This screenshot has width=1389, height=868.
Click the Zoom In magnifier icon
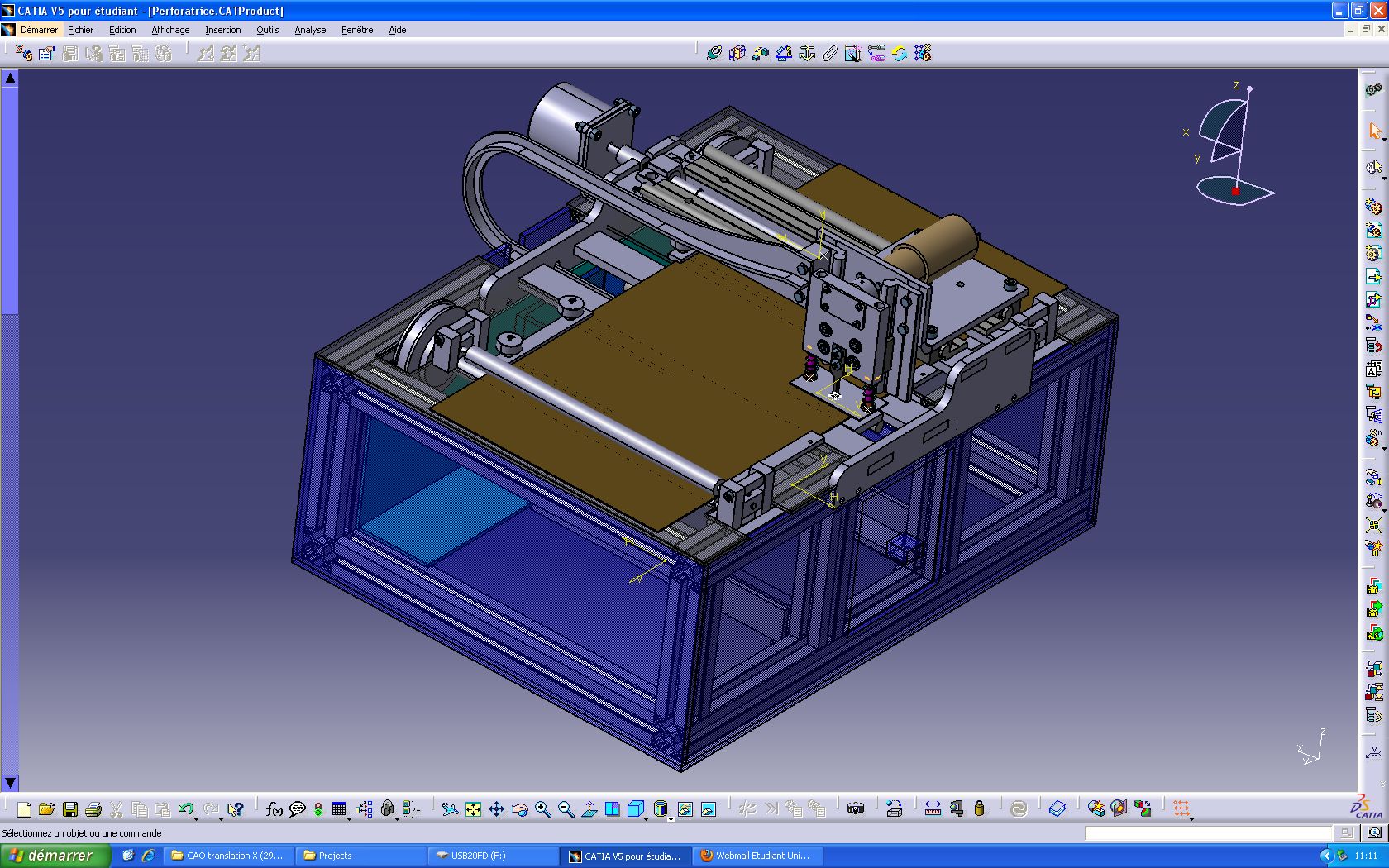click(542, 809)
